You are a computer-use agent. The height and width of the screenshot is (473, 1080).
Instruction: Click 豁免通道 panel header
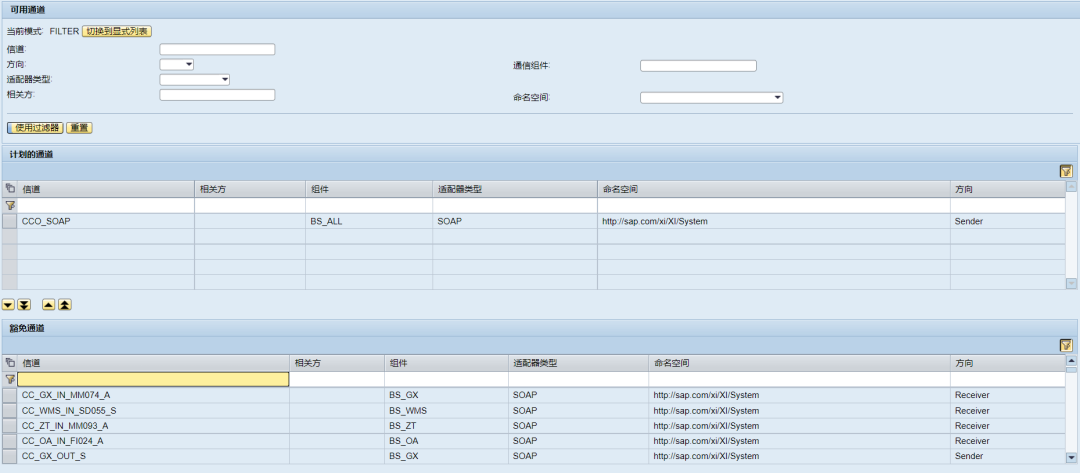pos(540,328)
